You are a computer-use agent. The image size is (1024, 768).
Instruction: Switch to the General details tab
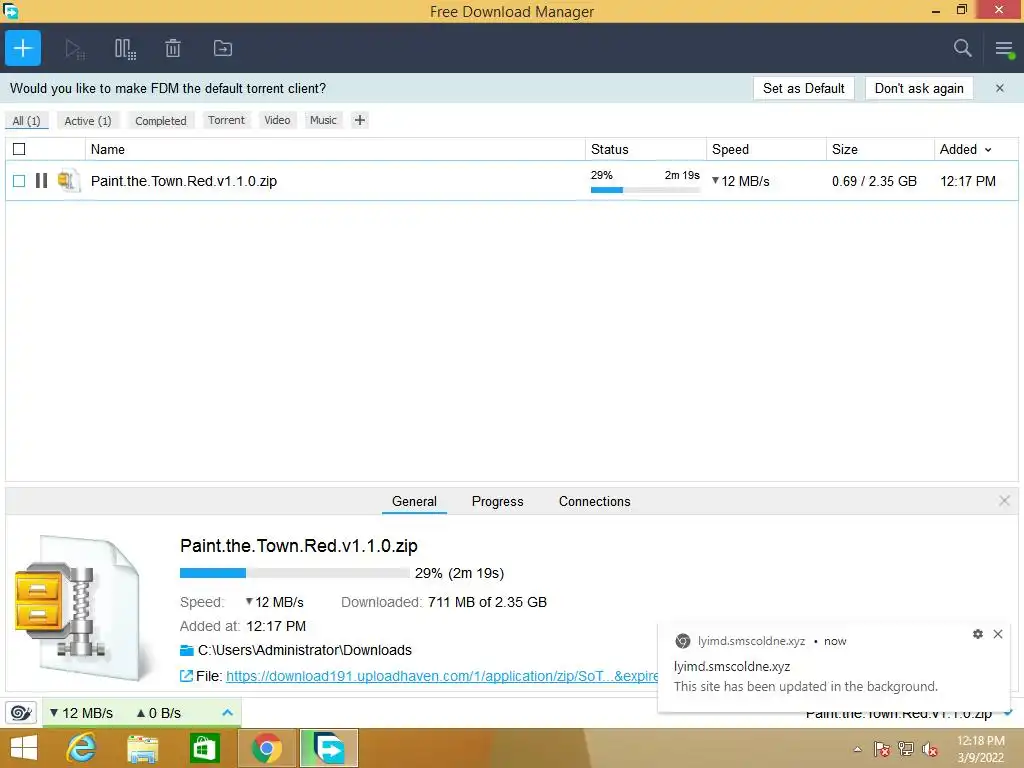coord(414,502)
